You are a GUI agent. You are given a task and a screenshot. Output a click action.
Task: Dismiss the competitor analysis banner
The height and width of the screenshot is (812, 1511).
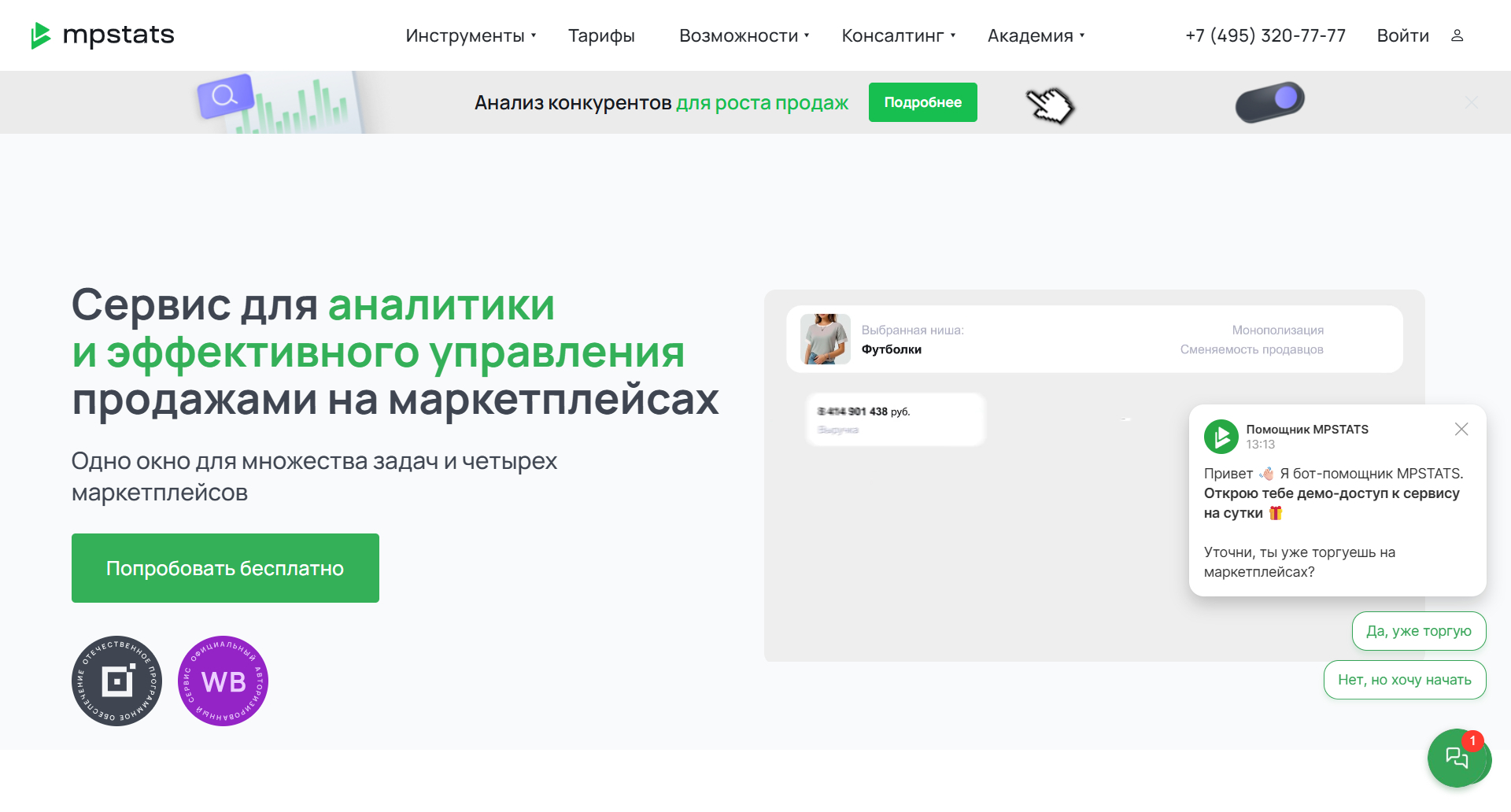pos(1471,102)
